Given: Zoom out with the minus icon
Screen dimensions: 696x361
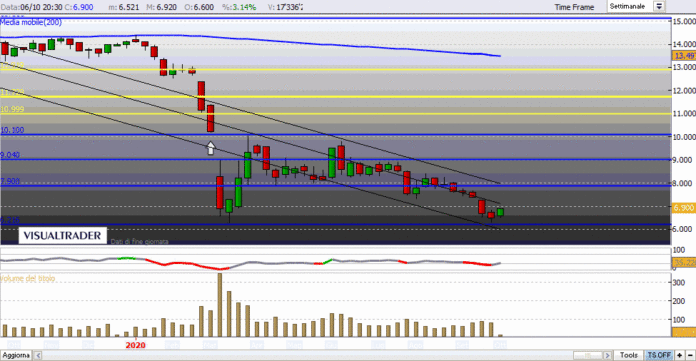Looking at the screenshot, I should click(690, 355).
